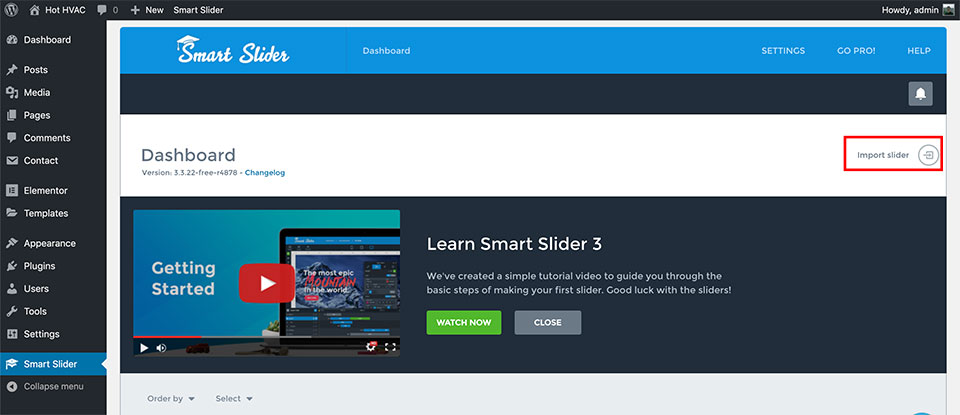Open Posts from the sidebar
Image resolution: width=960 pixels, height=415 pixels.
(36, 70)
